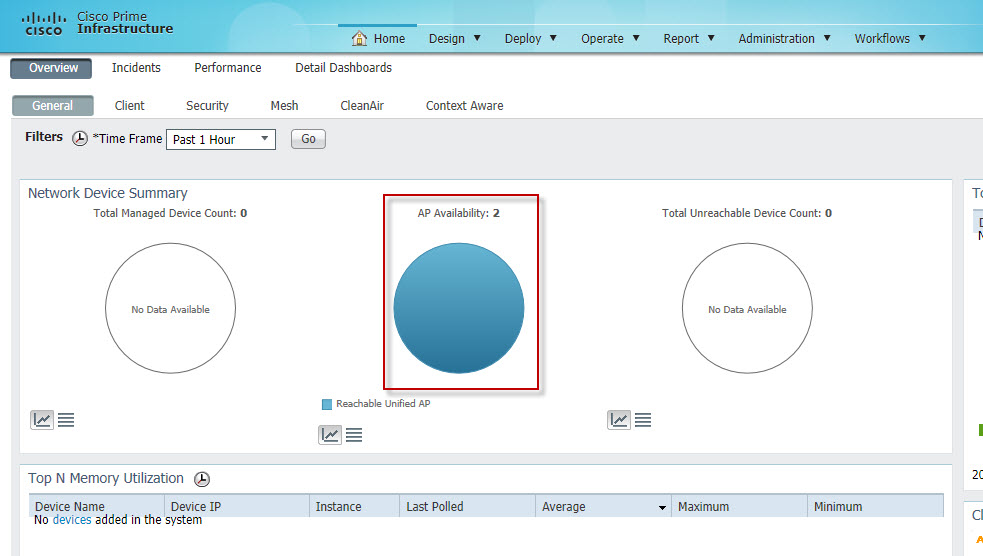Sort by the Device IP column
The height and width of the screenshot is (556, 983).
tap(237, 506)
